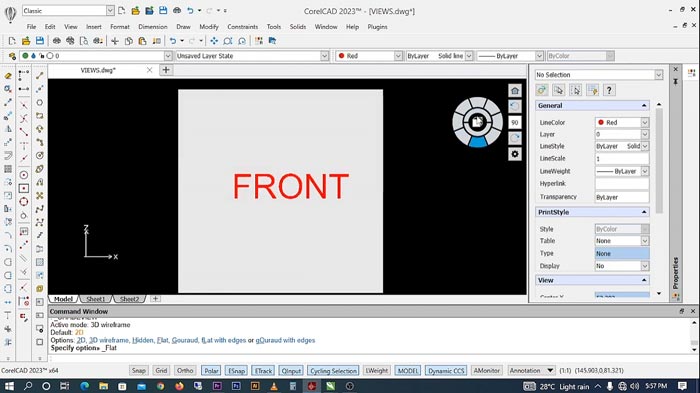Toggle Dynamic CCS
This screenshot has width=700, height=393.
(446, 370)
